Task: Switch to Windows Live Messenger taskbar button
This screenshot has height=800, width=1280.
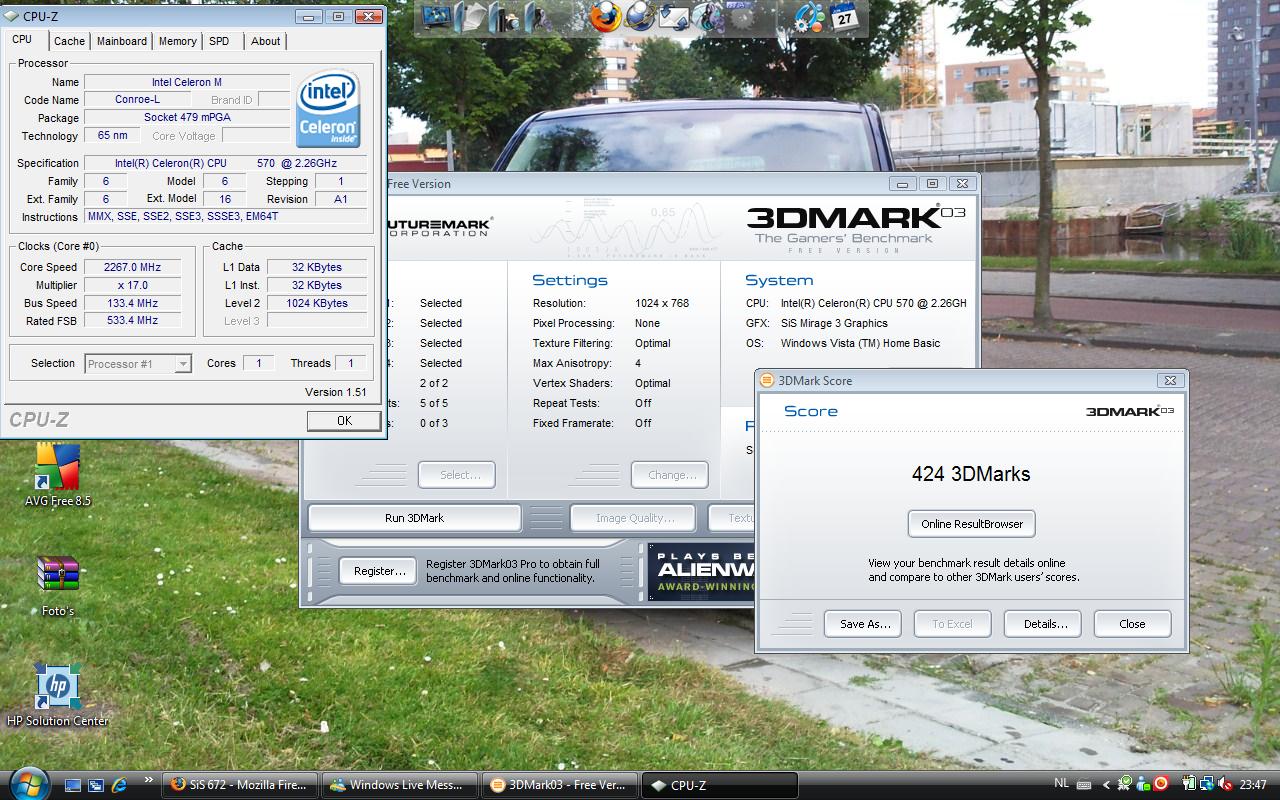Action: pyautogui.click(x=399, y=785)
